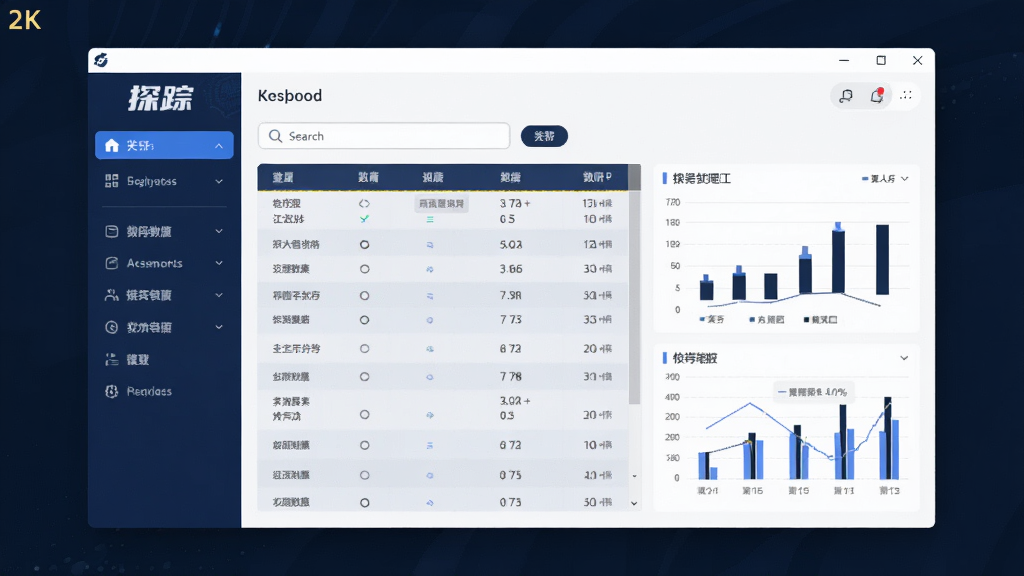
Task: Select the database cylinder icon in the sidebar
Action: click(112, 231)
